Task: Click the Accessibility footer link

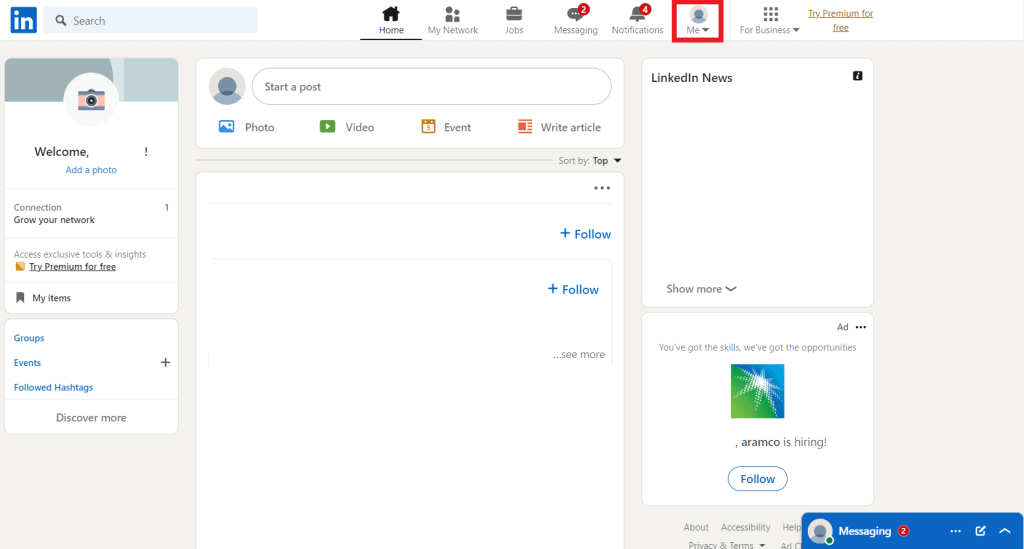Action: click(x=745, y=527)
